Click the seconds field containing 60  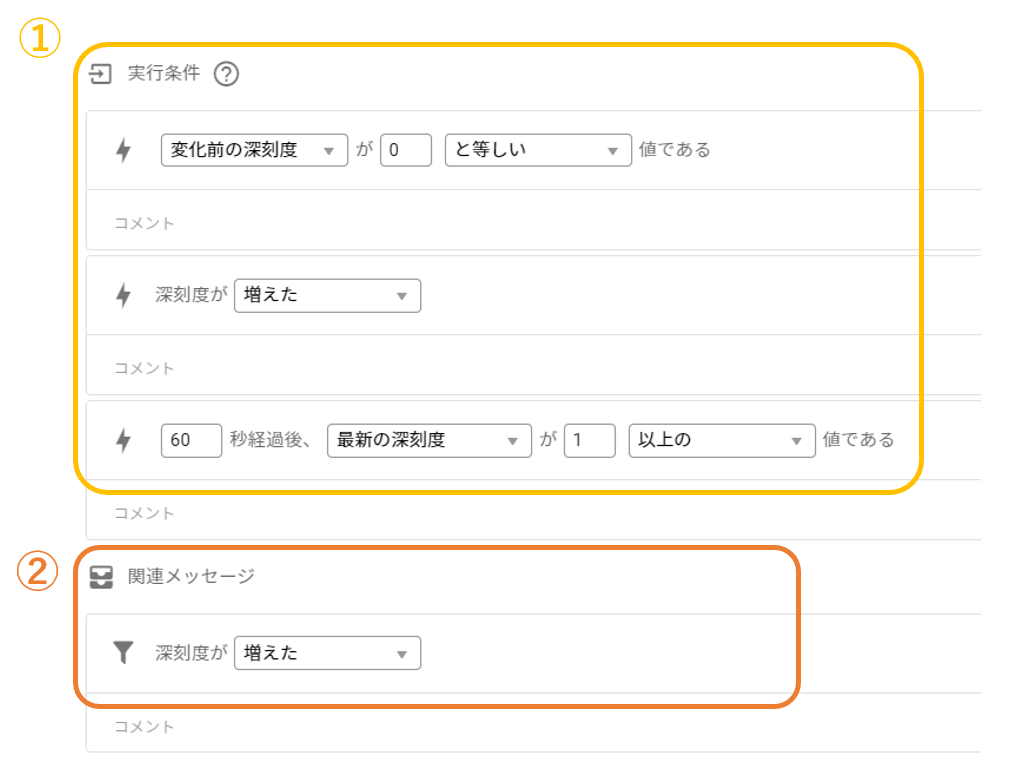coord(191,440)
